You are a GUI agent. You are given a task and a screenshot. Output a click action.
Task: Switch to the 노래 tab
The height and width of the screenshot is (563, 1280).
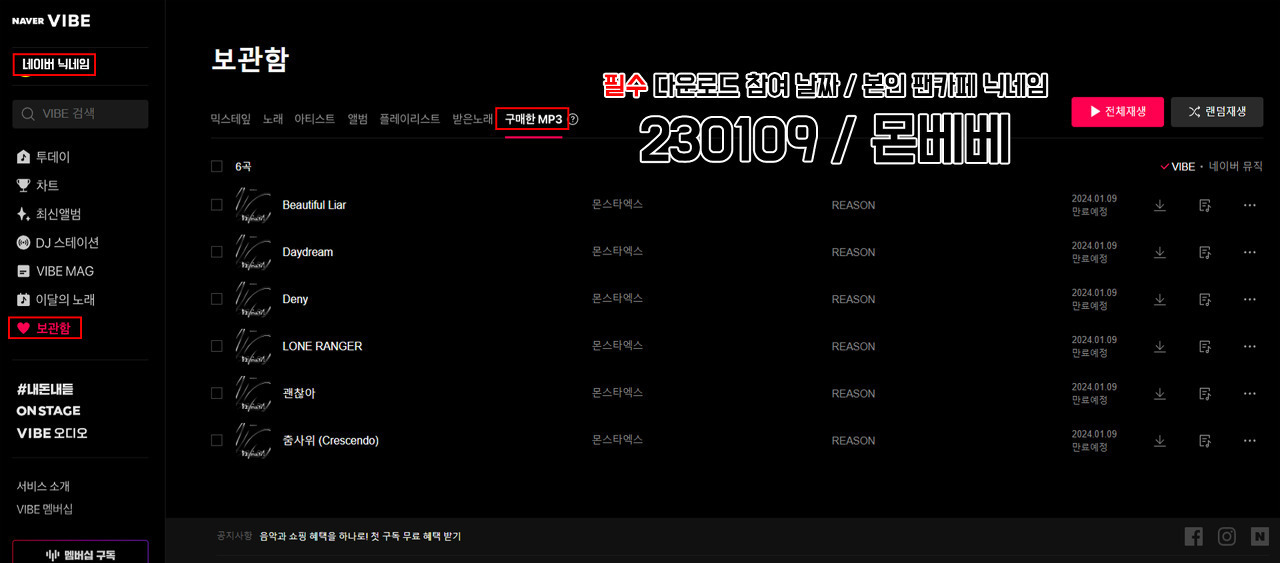[273, 119]
